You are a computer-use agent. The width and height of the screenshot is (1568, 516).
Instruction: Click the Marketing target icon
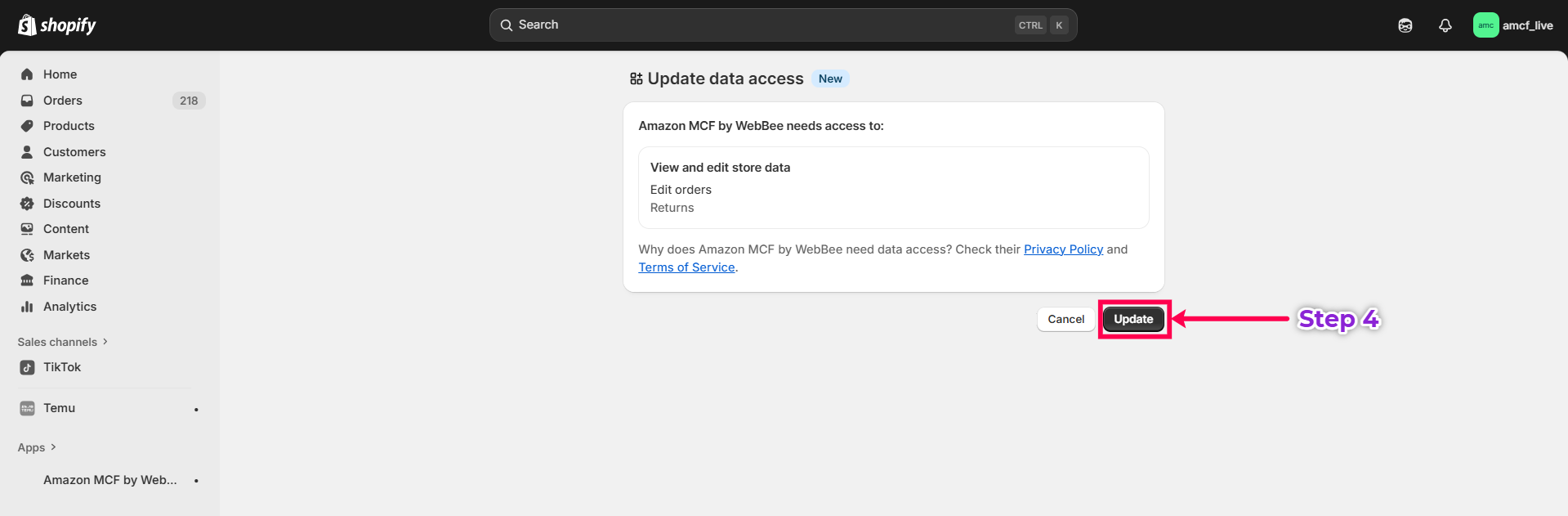(27, 177)
